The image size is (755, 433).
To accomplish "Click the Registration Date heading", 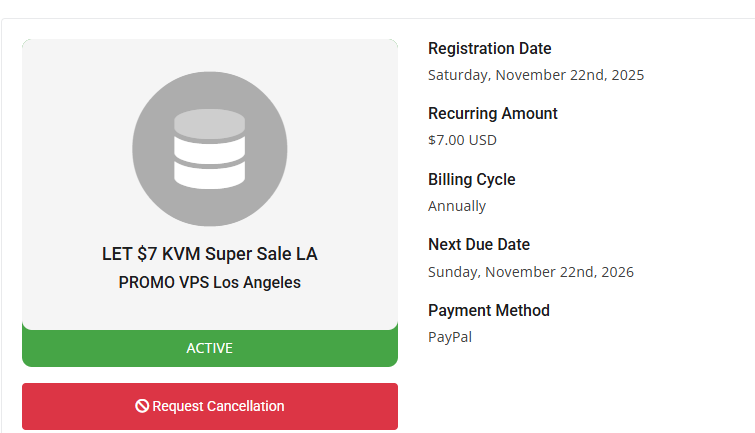I will coord(490,48).
